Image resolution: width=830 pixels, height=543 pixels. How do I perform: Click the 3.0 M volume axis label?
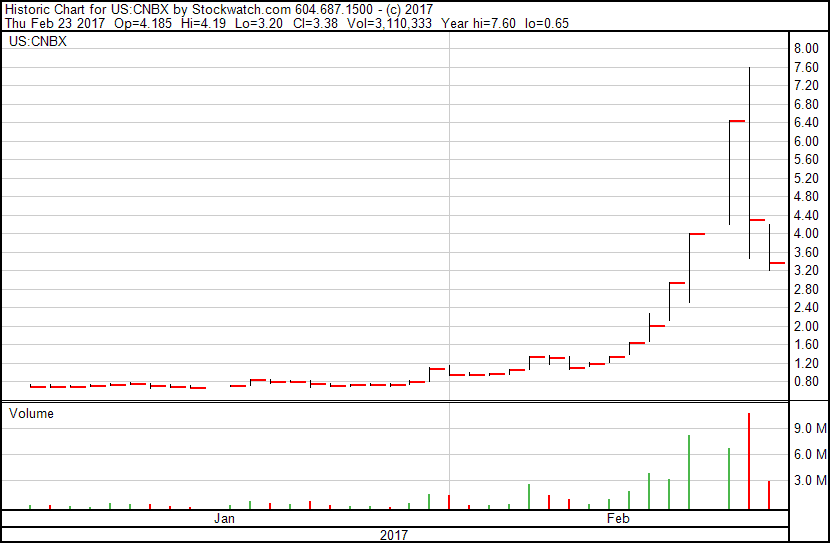click(809, 480)
